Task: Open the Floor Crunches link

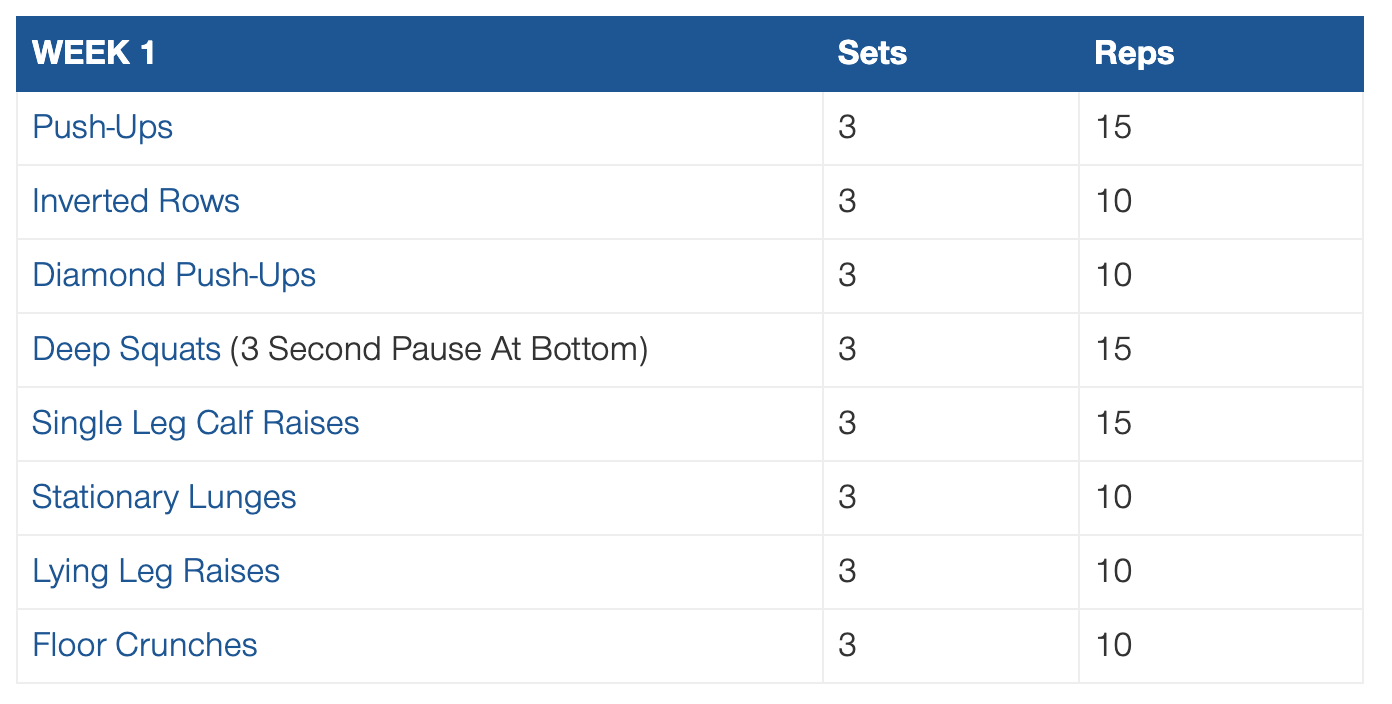Action: click(145, 645)
